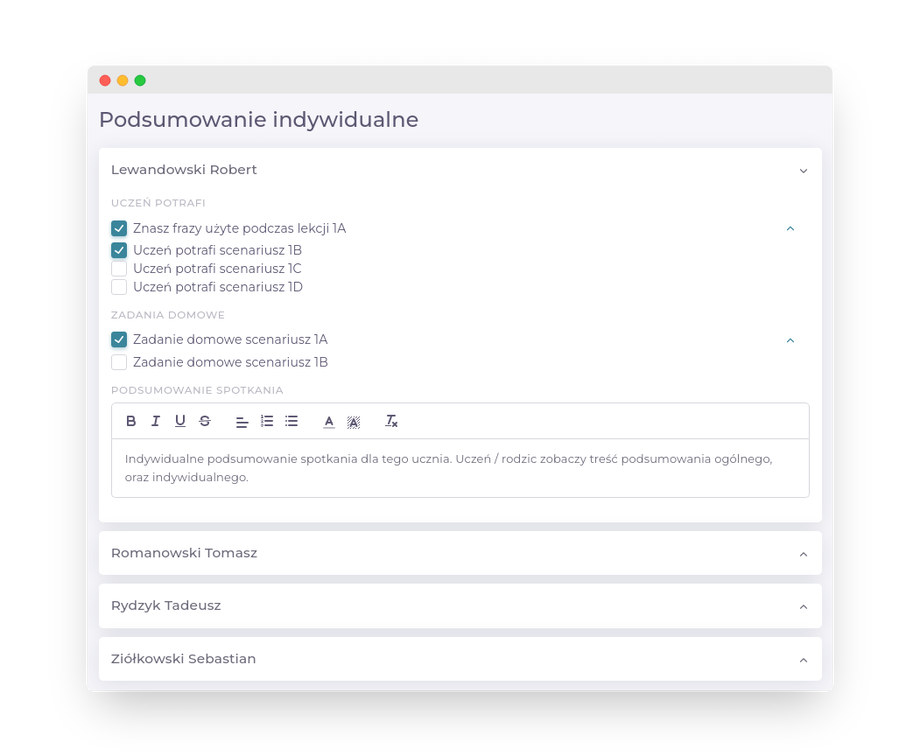Clear text formatting in editor

coord(392,421)
